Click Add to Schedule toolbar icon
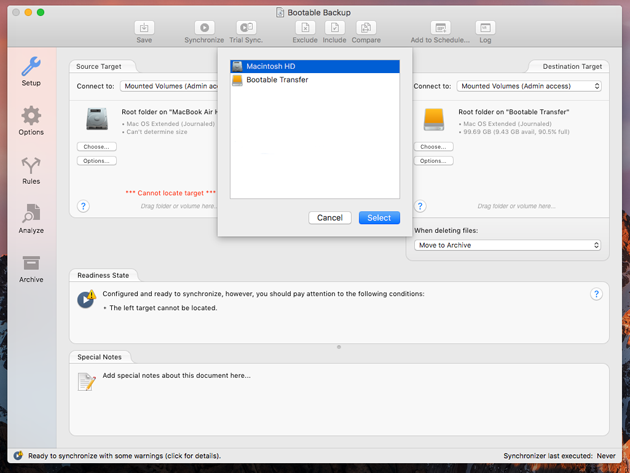Image resolution: width=630 pixels, height=473 pixels. pyautogui.click(x=440, y=28)
